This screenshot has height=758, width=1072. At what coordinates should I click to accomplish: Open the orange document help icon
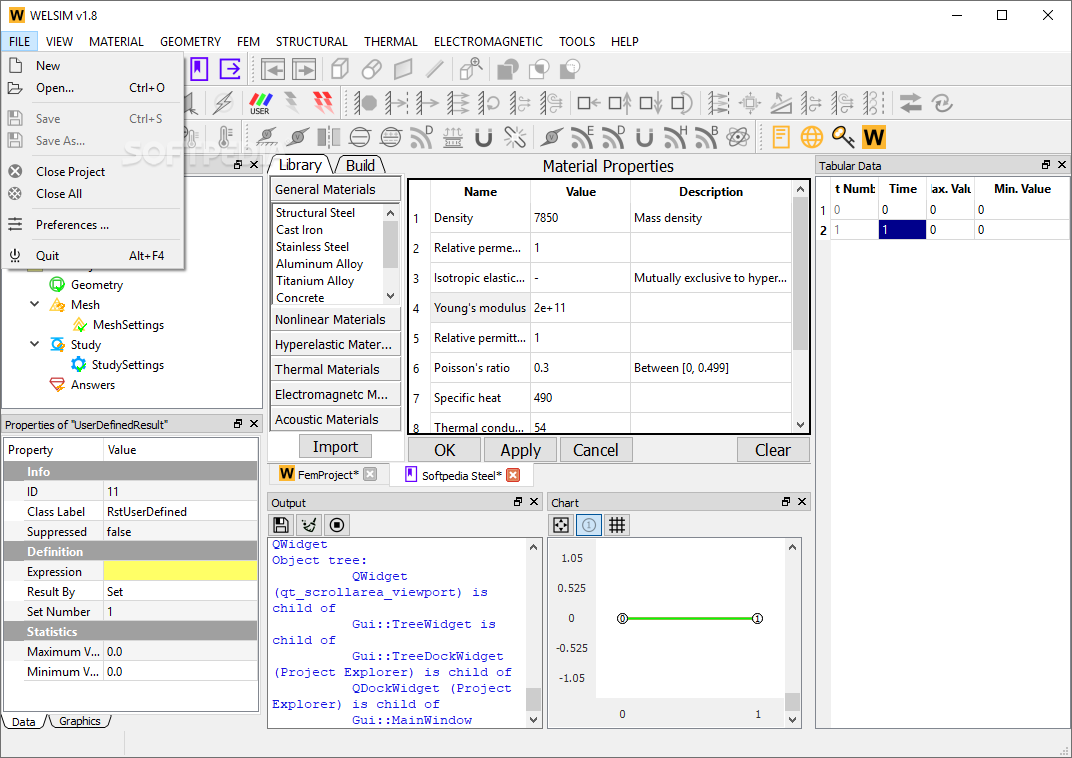click(781, 137)
